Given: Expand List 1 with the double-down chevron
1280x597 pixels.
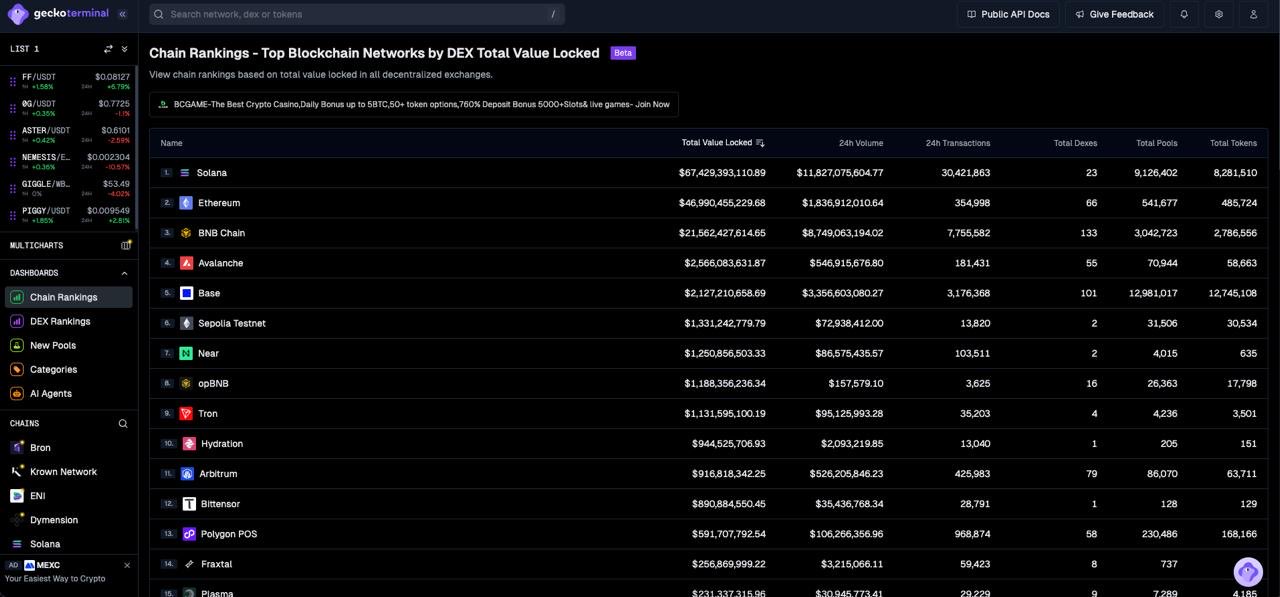Looking at the screenshot, I should (124, 48).
